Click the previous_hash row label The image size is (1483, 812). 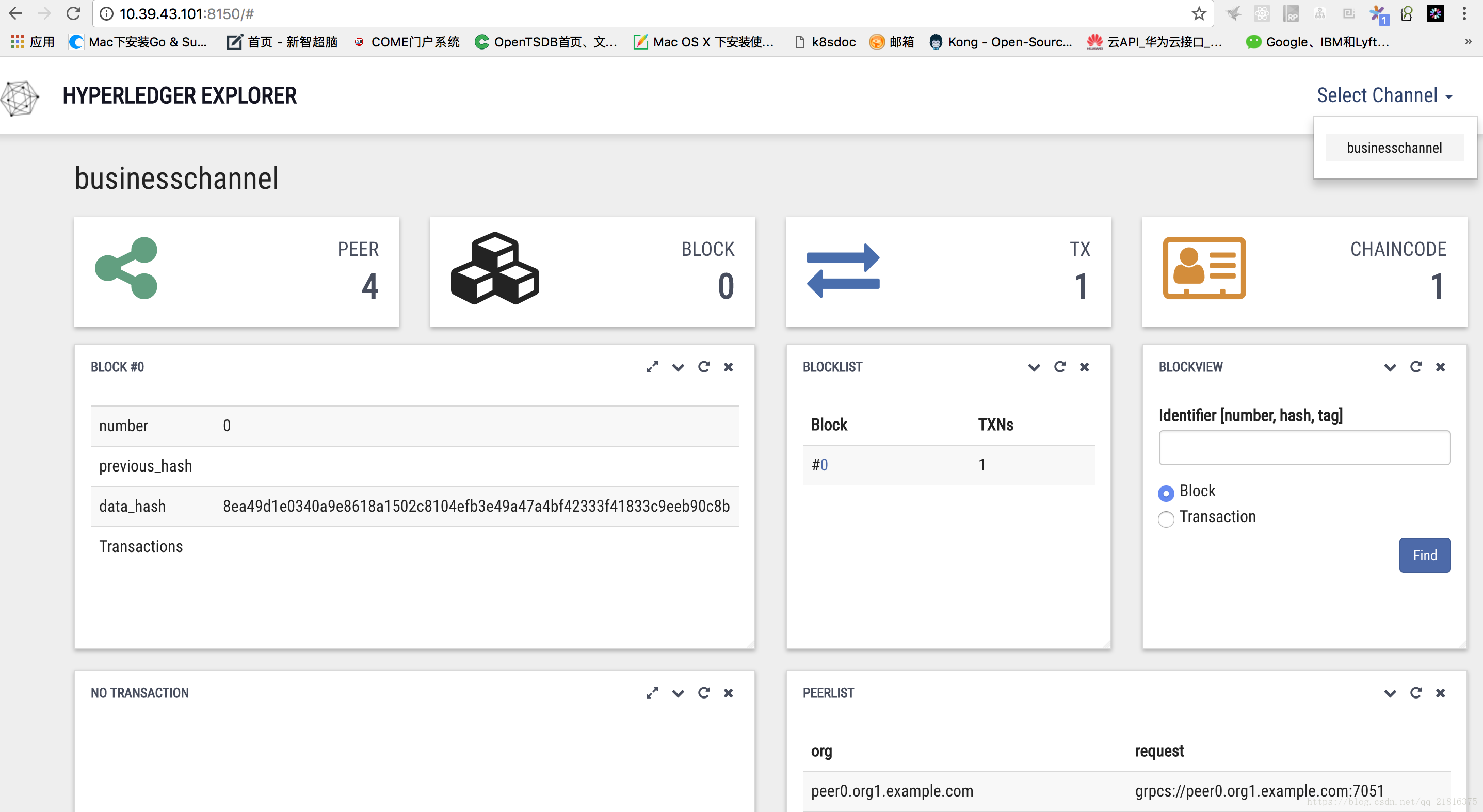[x=146, y=466]
